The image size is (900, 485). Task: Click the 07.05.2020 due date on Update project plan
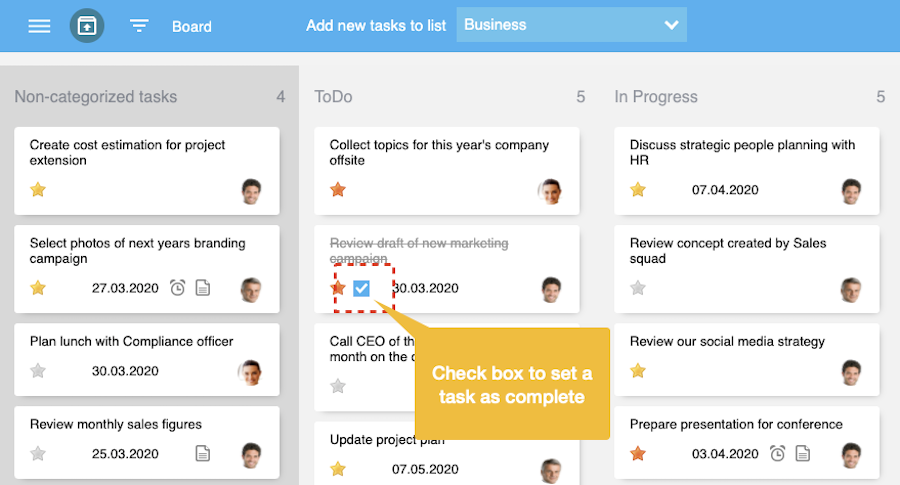[425, 468]
